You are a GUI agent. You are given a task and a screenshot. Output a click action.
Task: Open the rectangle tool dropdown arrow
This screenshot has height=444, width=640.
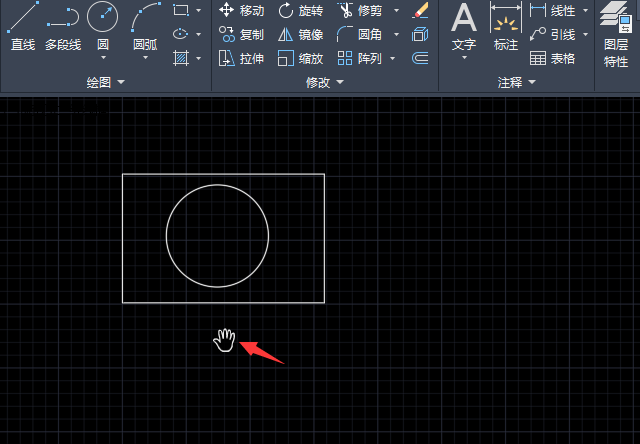point(198,10)
